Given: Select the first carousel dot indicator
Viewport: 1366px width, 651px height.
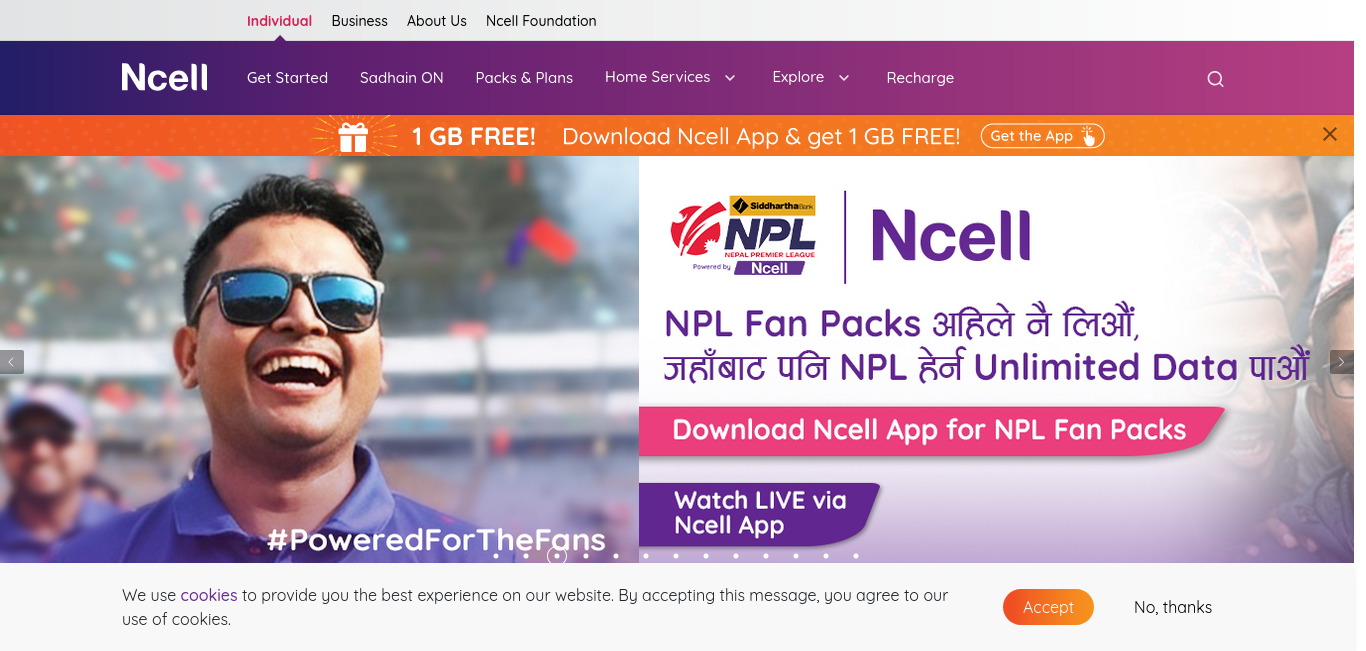Looking at the screenshot, I should coord(496,556).
